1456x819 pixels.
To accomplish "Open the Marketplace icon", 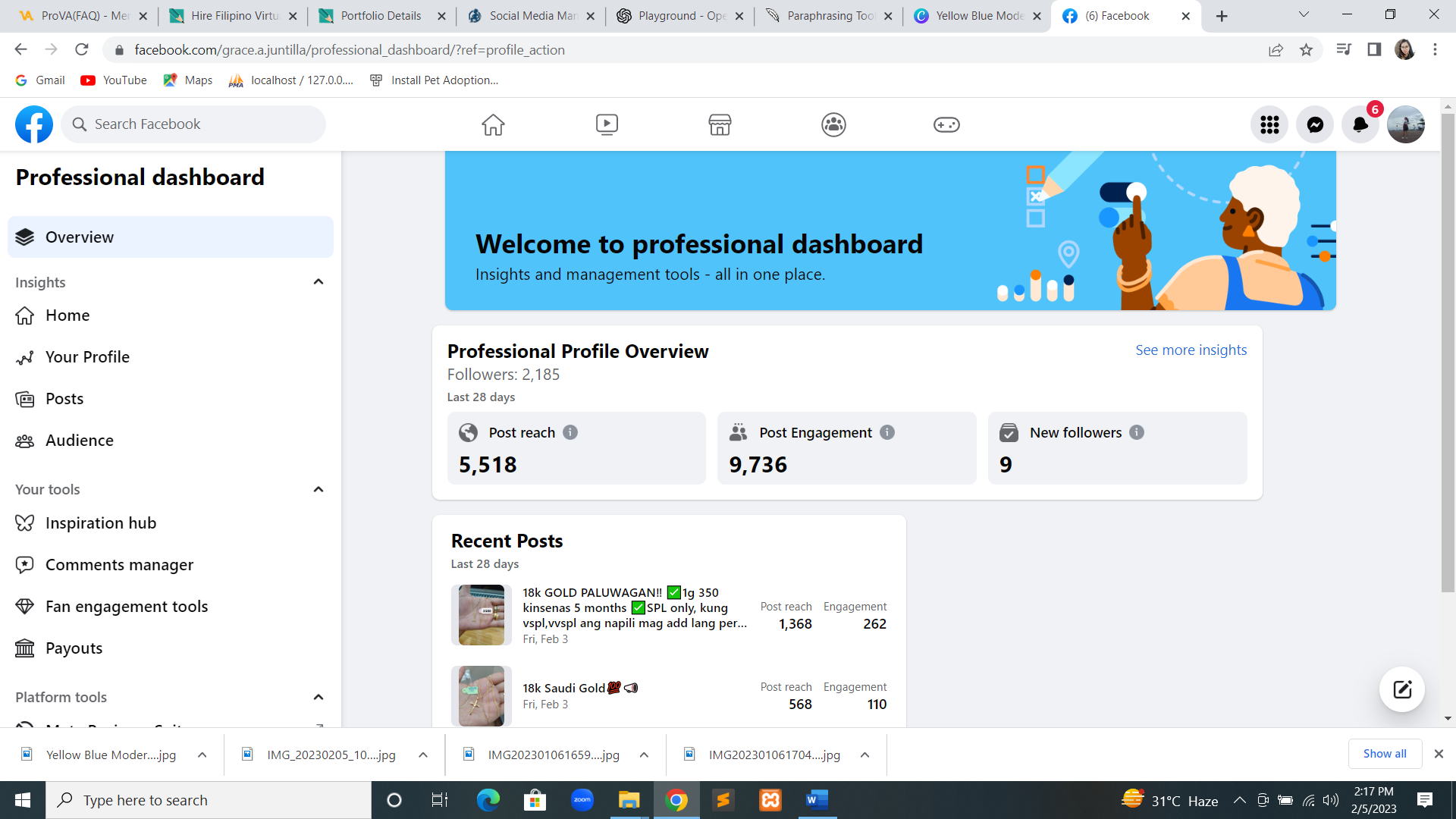I will pos(720,124).
